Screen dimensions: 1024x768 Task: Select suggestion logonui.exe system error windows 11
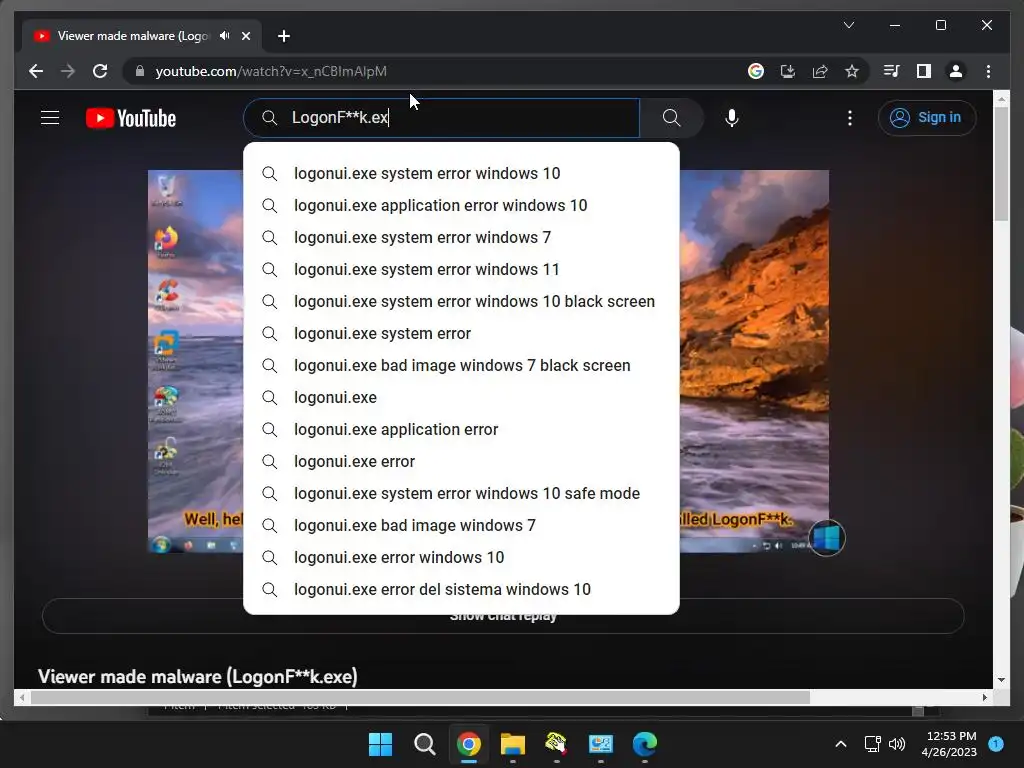point(461,269)
